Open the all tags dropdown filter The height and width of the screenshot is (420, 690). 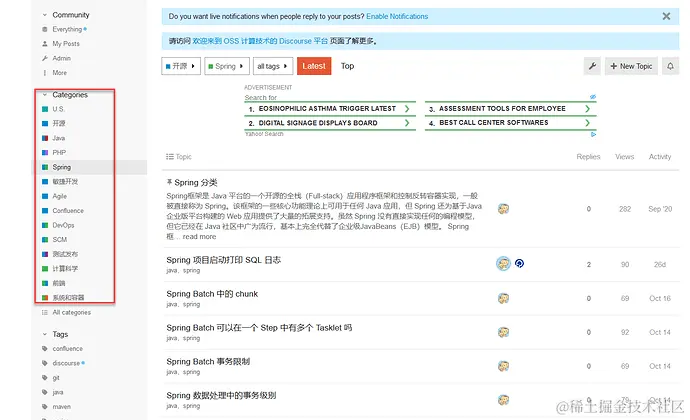coord(273,66)
